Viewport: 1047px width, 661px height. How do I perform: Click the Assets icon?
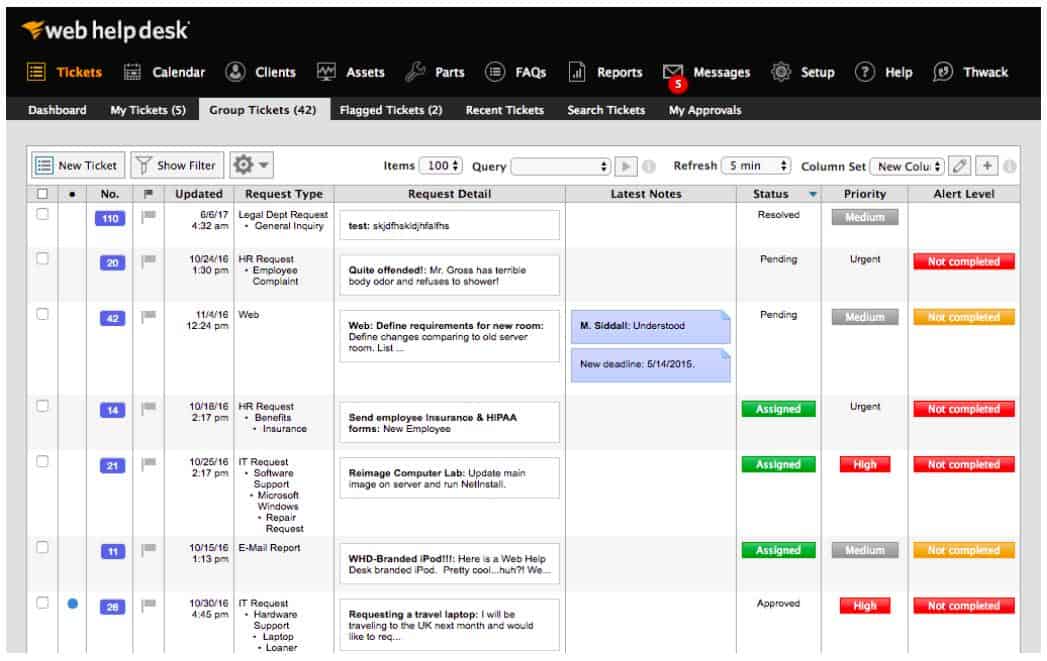click(327, 72)
